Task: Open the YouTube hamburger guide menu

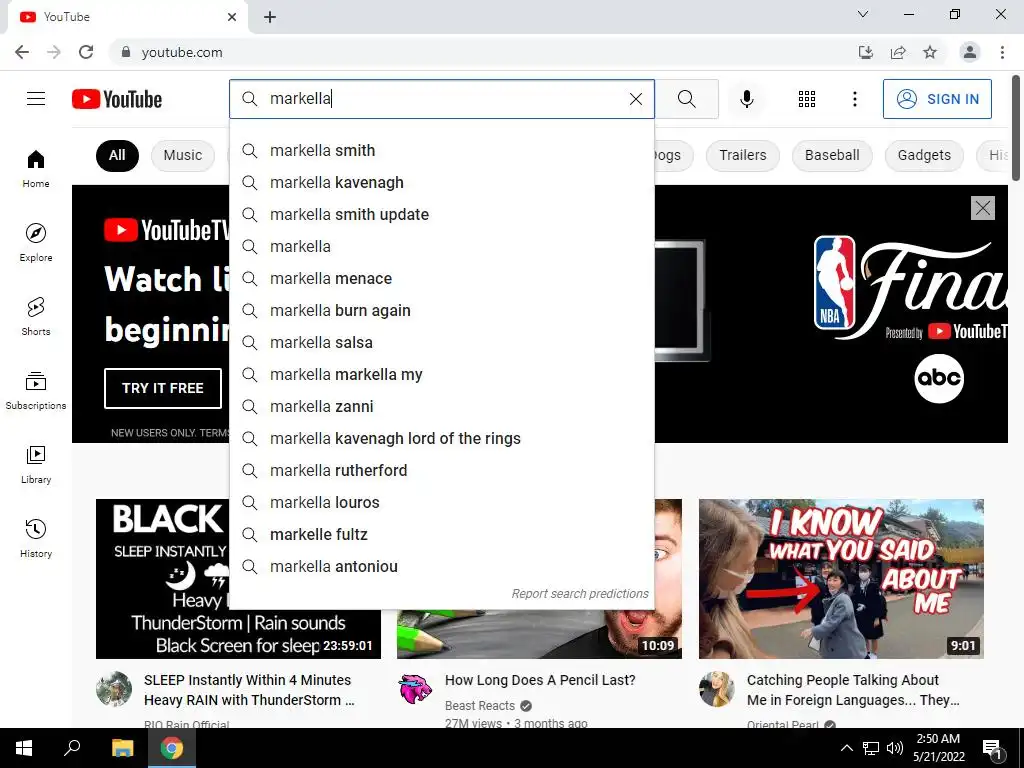Action: (36, 99)
